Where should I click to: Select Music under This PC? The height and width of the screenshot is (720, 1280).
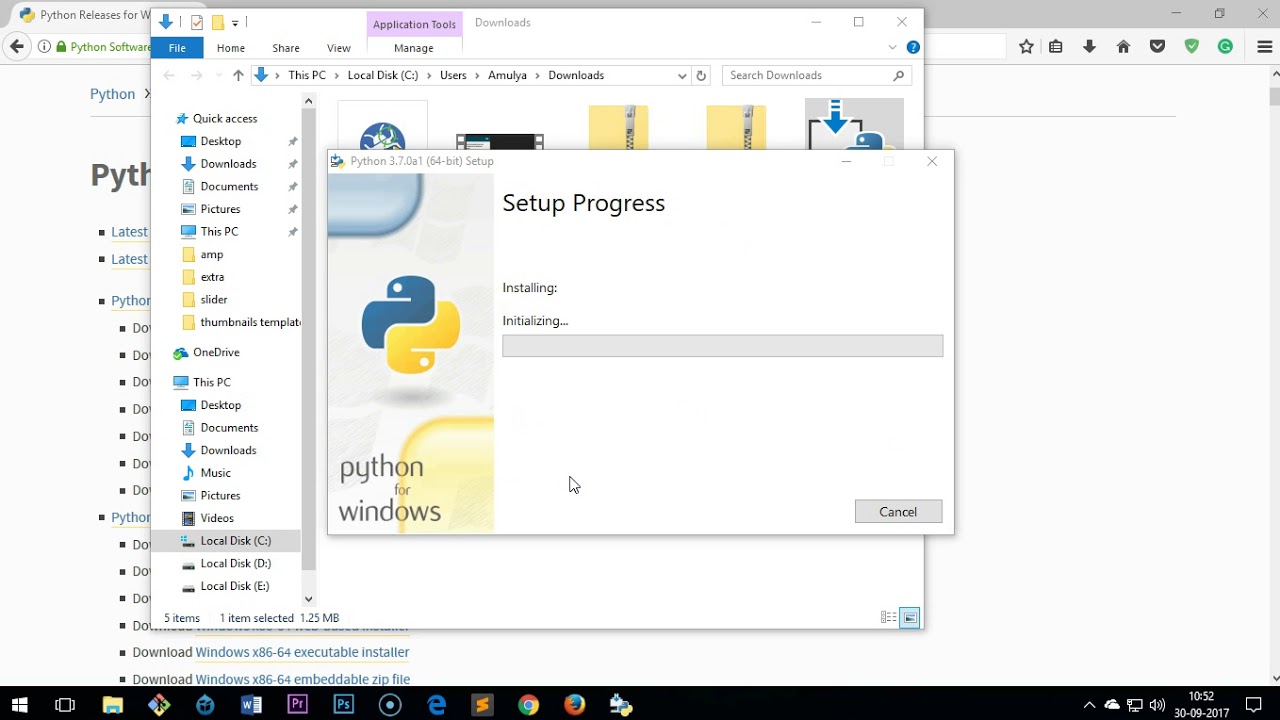(215, 473)
